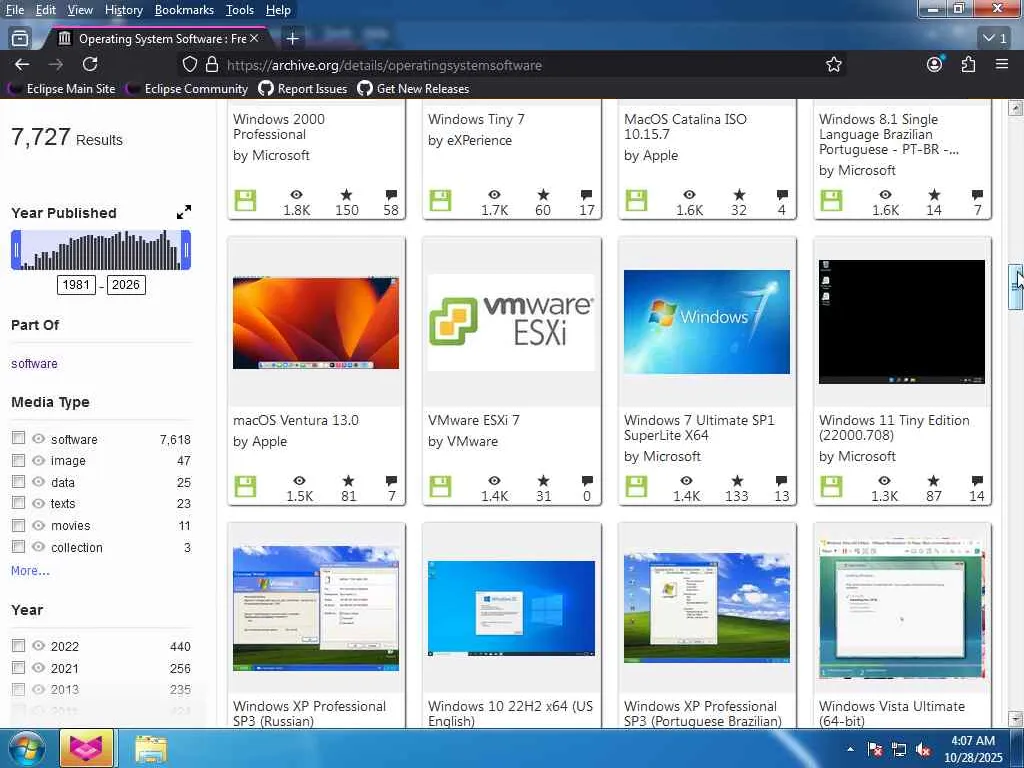
Task: Open Eclipse Main Site bookmark
Action: pyautogui.click(x=61, y=88)
